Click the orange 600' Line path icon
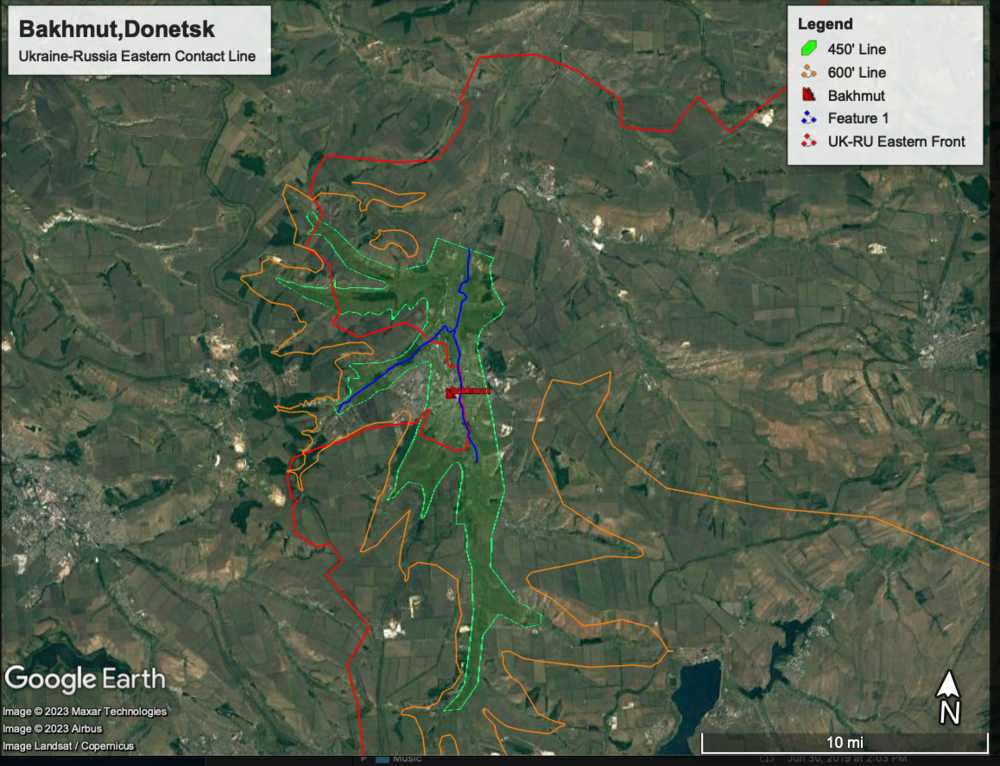This screenshot has width=1000, height=766. coord(809,72)
